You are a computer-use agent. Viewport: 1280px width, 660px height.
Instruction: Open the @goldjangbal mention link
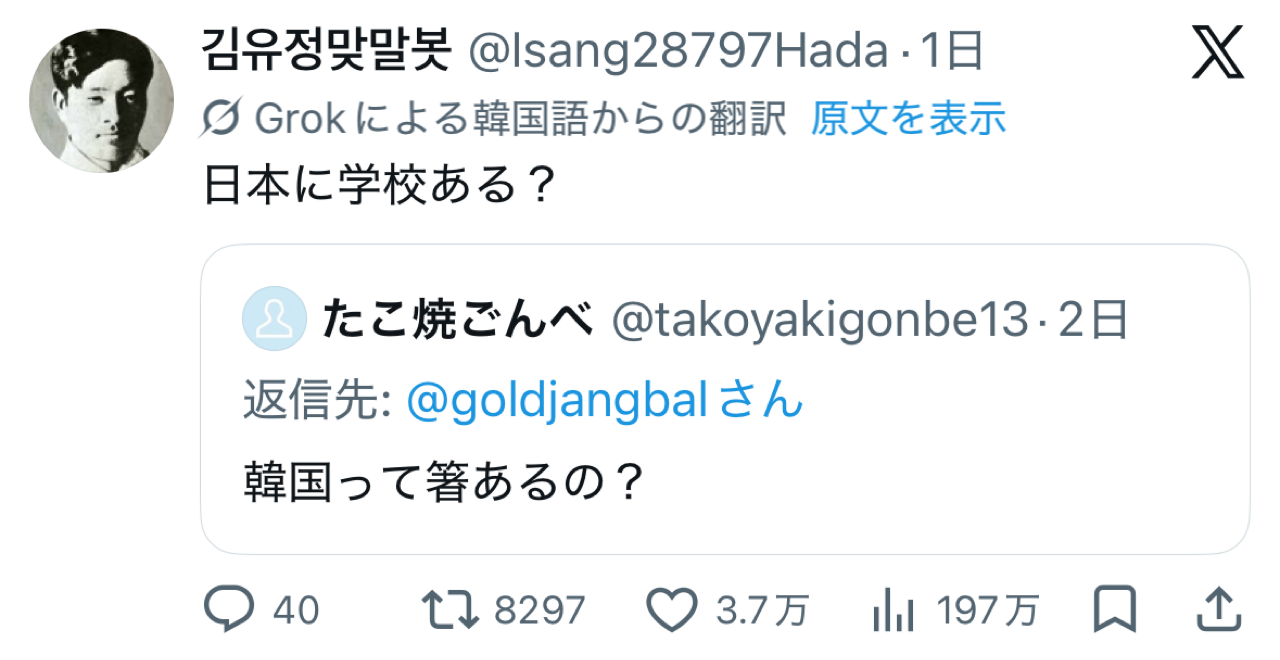pyautogui.click(x=558, y=401)
